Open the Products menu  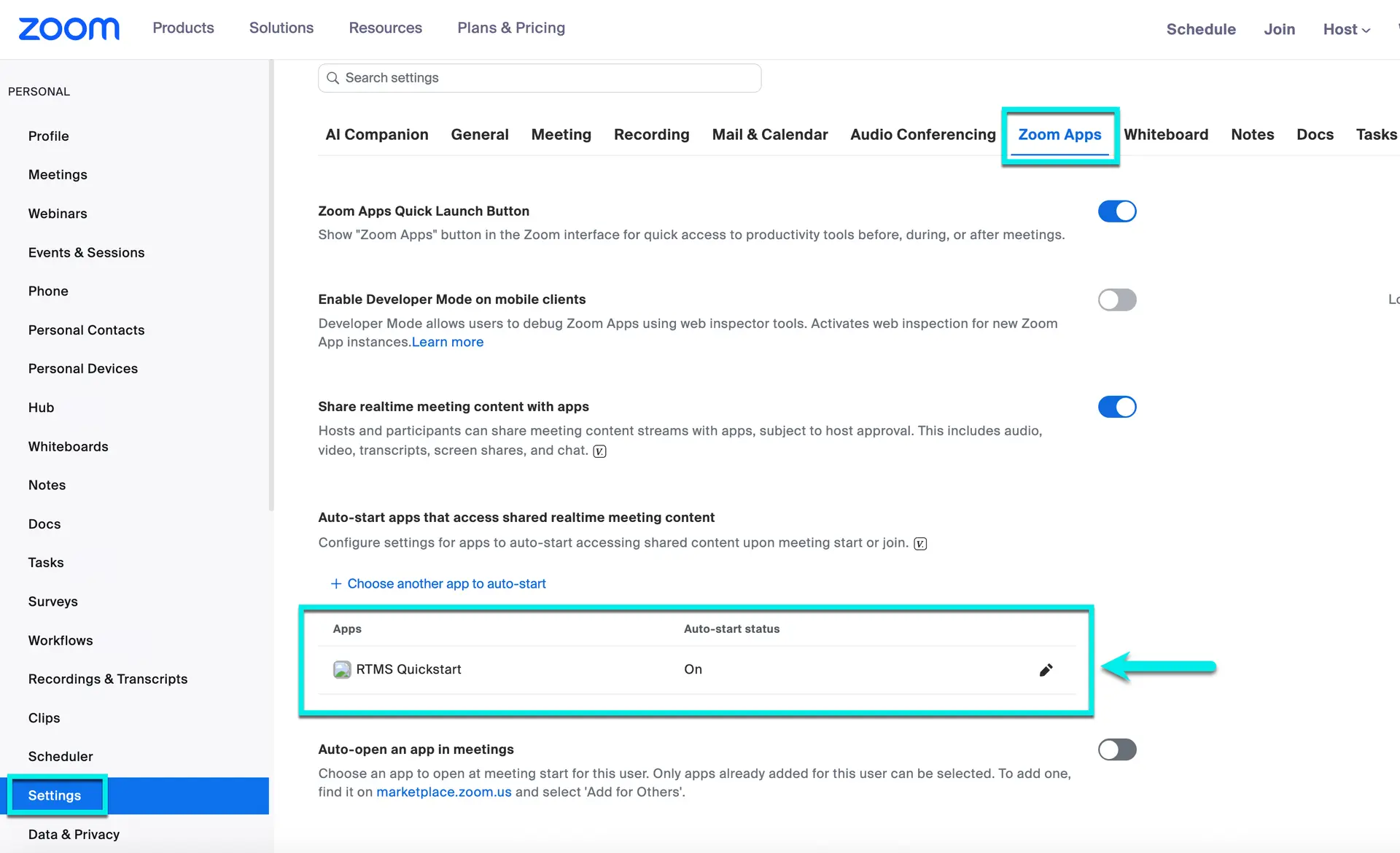coord(183,28)
